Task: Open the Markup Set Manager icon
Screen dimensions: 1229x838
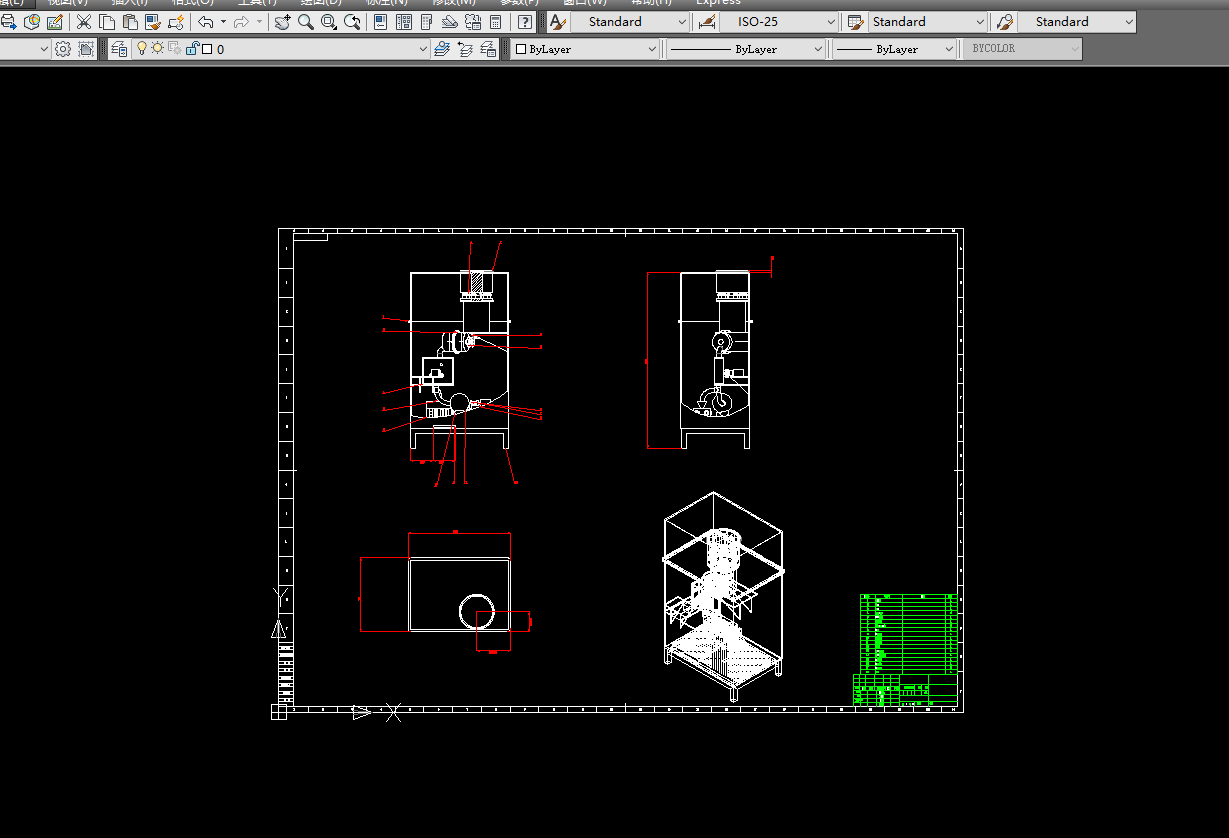Action: coord(472,22)
